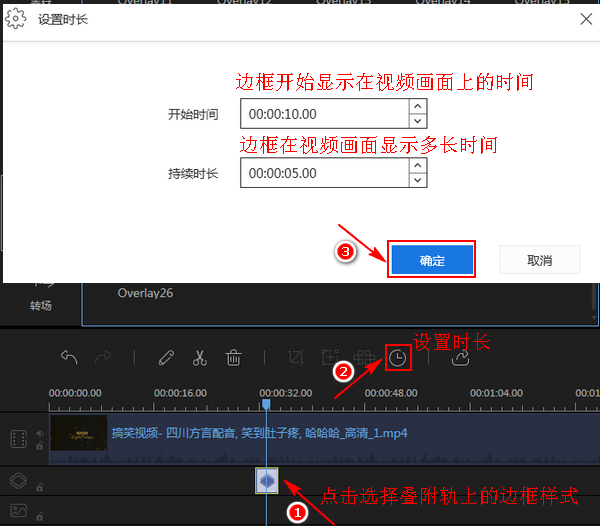Click the trash delete icon
Screen dimensions: 600x526
233,357
